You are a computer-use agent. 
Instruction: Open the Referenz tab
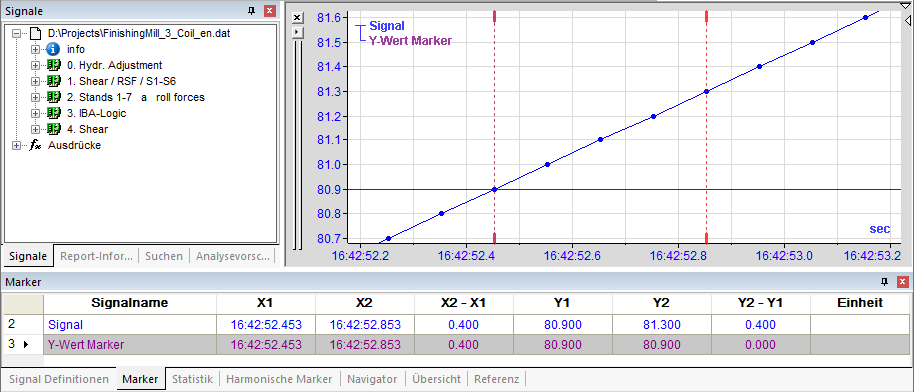[x=497, y=379]
